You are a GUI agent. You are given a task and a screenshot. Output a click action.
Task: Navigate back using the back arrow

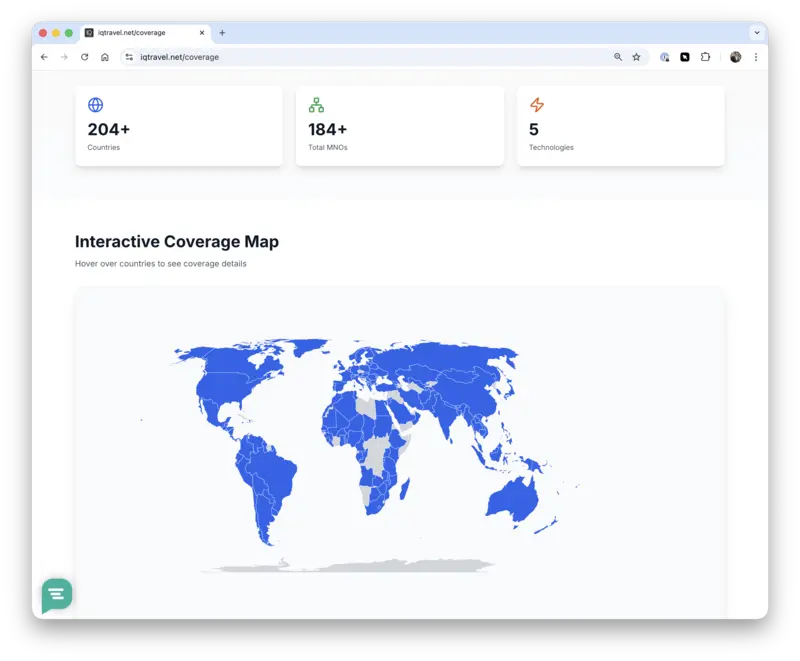click(42, 57)
